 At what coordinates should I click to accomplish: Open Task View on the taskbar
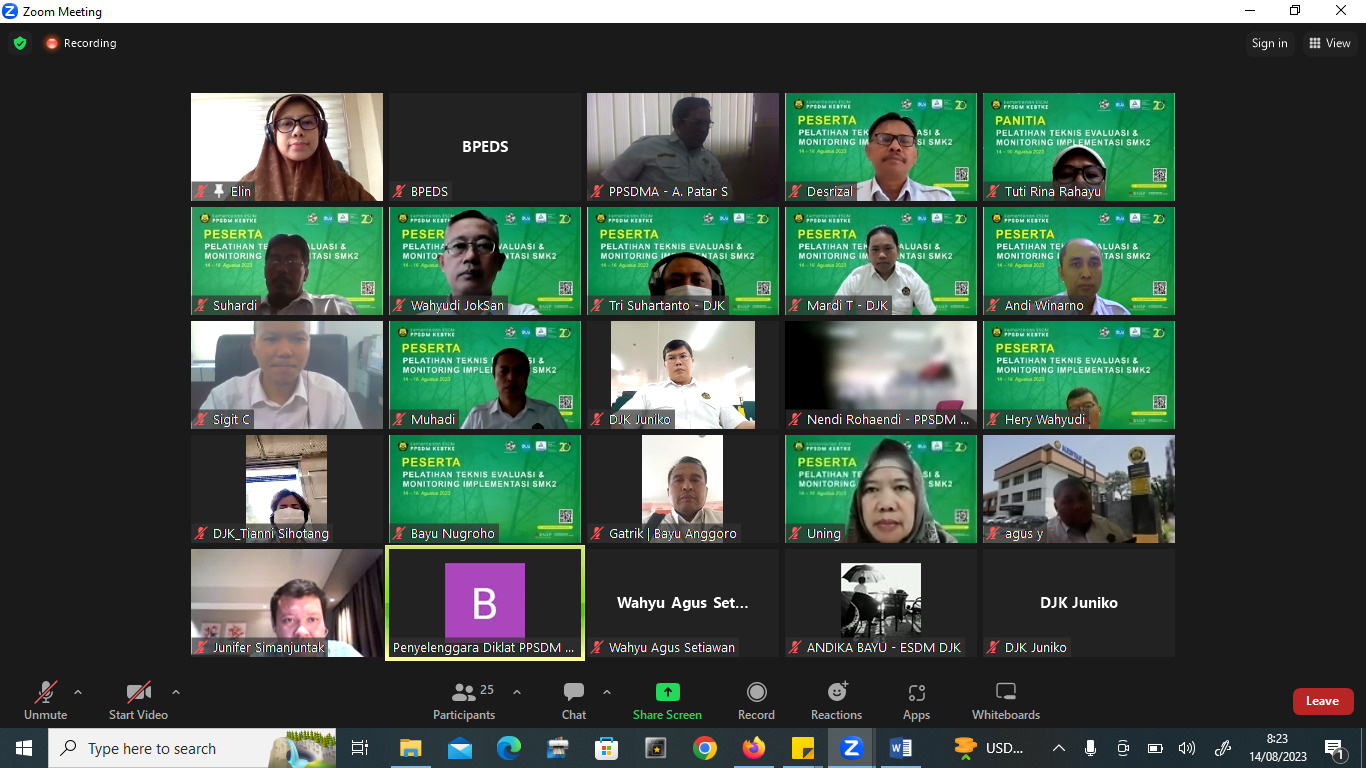point(360,748)
